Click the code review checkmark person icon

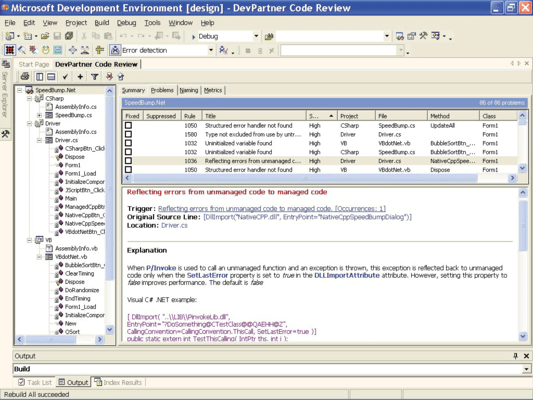coord(223,50)
